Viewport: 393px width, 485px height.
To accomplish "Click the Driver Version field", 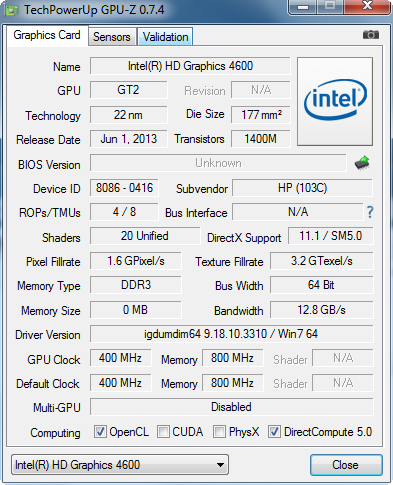I will 232,334.
